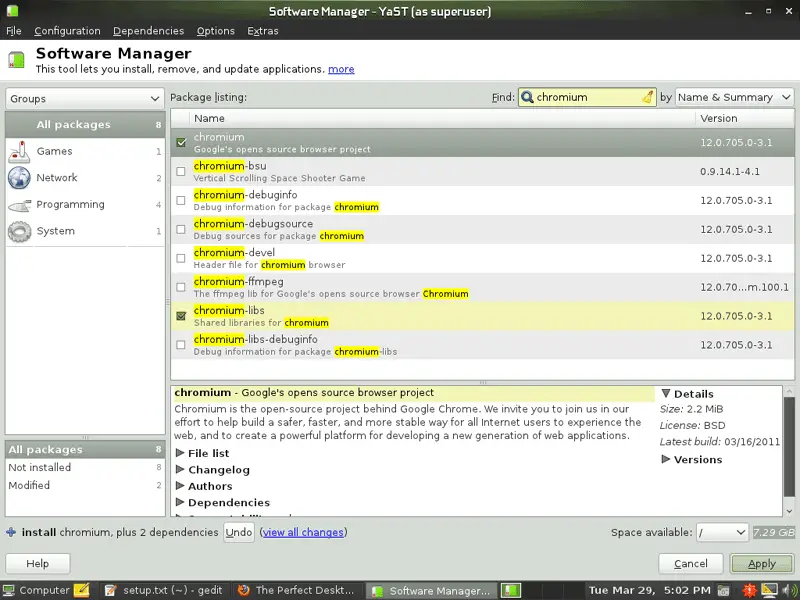Click the Cancel button
The height and width of the screenshot is (600, 800).
690,563
